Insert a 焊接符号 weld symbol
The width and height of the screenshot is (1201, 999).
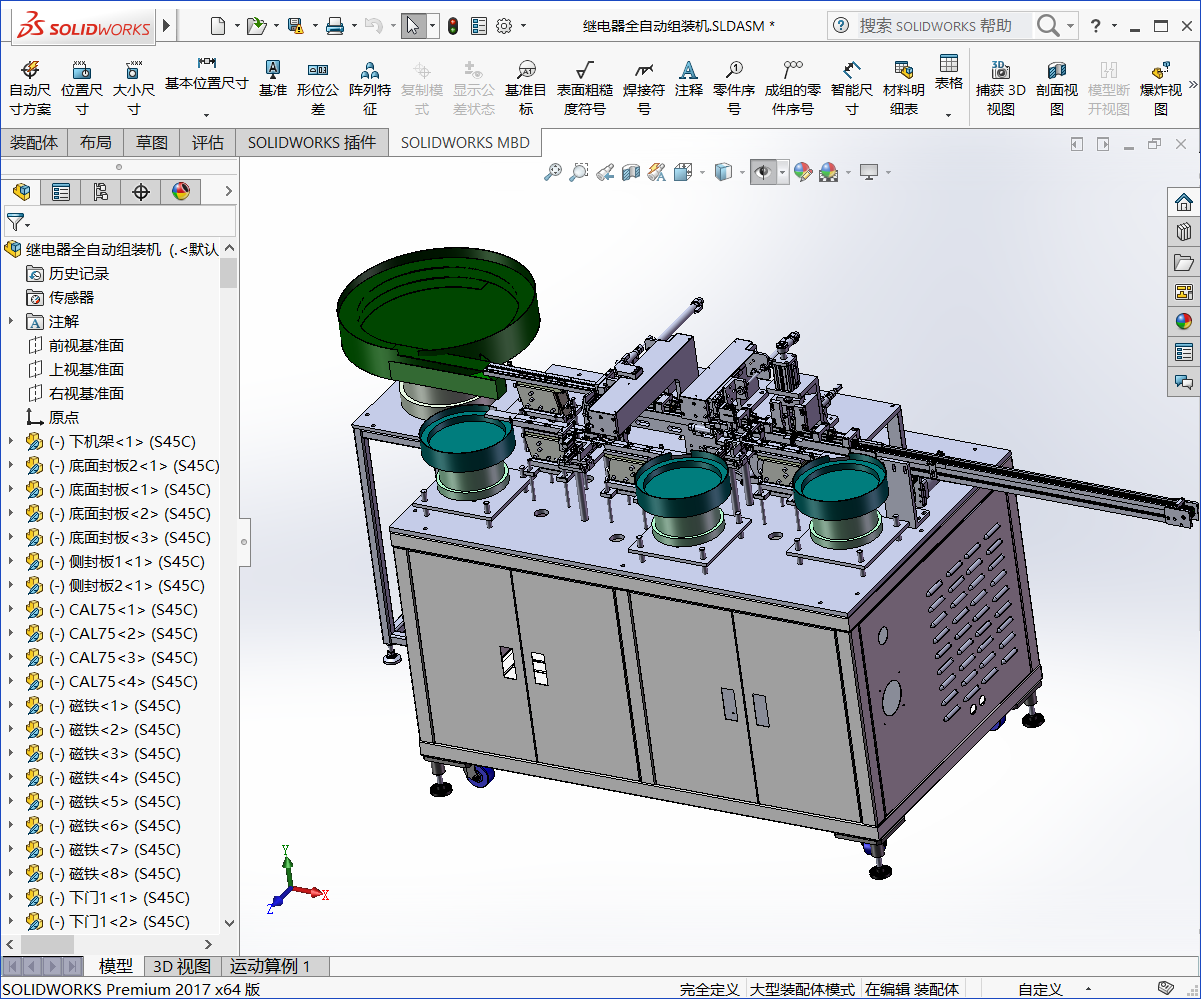644,87
